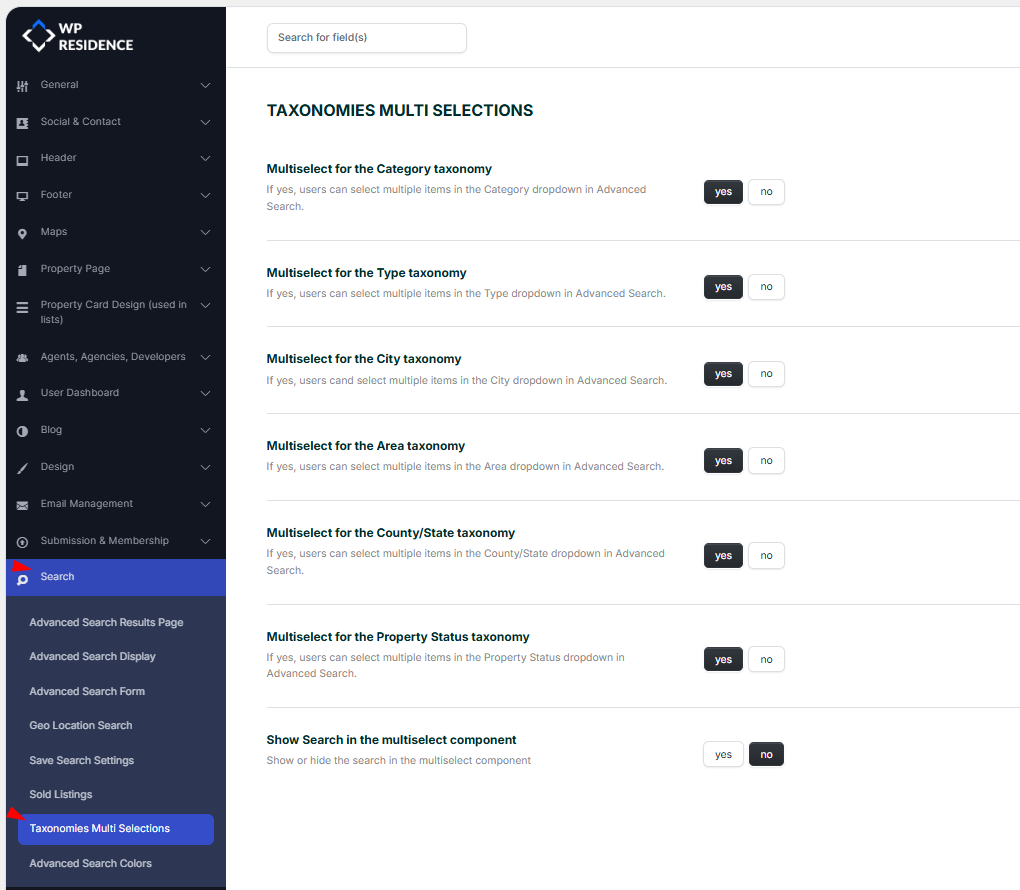The width and height of the screenshot is (1020, 890).
Task: Set Category taxonomy multiselect to no
Action: click(766, 192)
